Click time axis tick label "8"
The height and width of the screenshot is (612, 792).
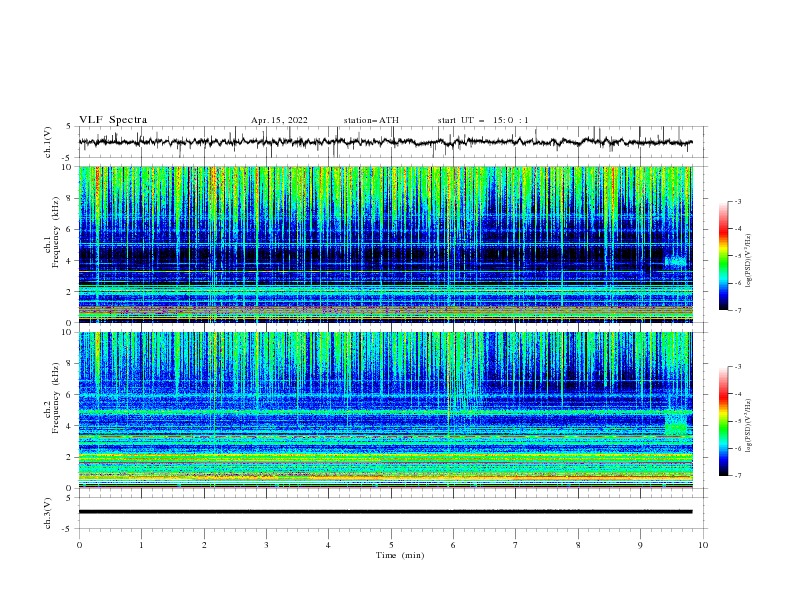(578, 545)
